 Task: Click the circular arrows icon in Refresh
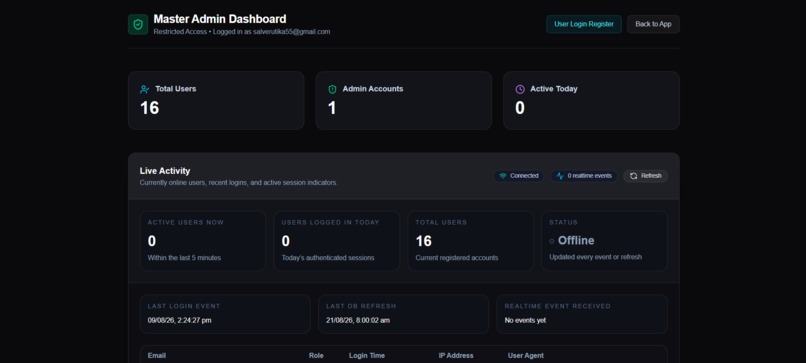(x=633, y=176)
